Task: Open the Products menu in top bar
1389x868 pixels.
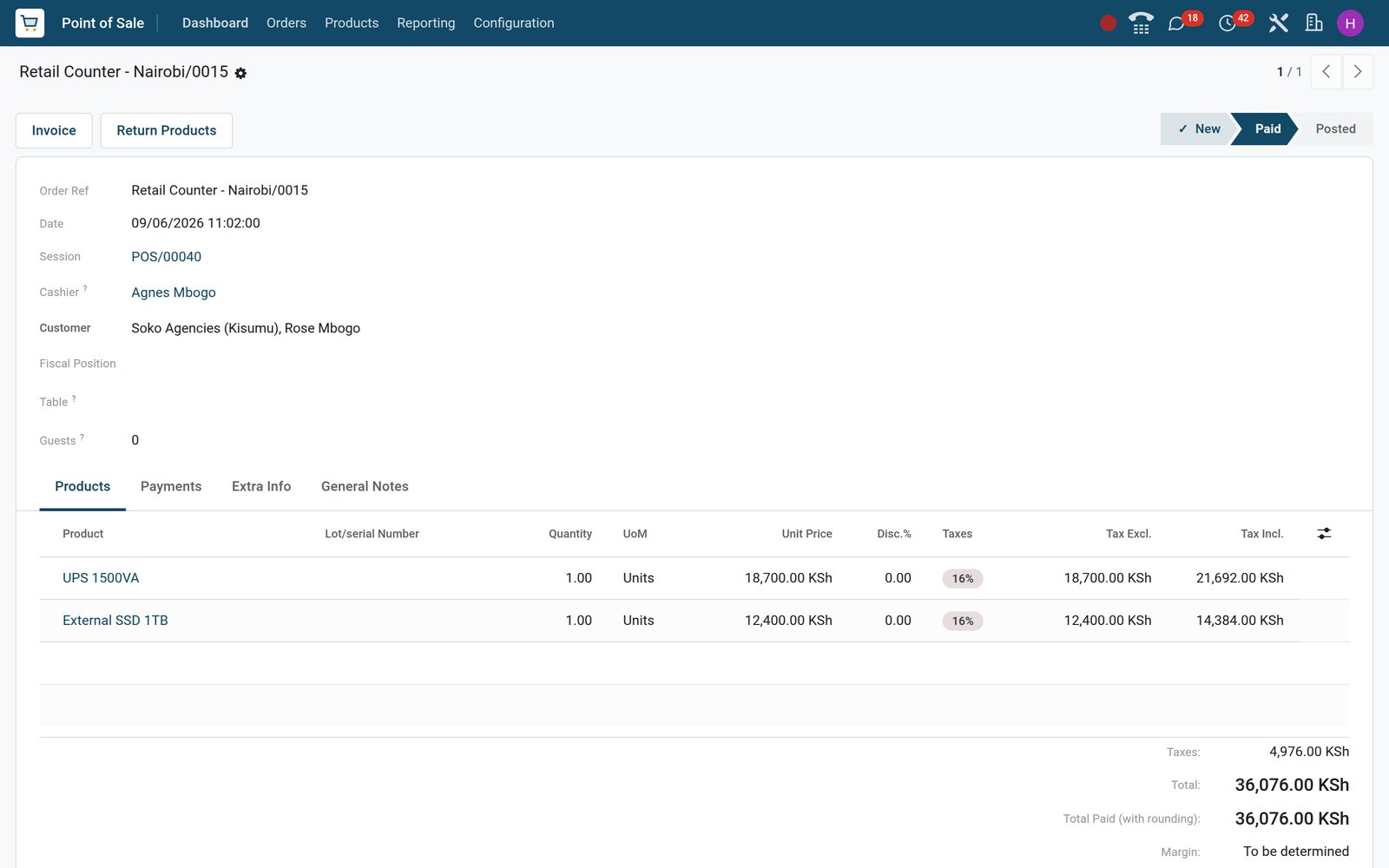Action: point(352,23)
